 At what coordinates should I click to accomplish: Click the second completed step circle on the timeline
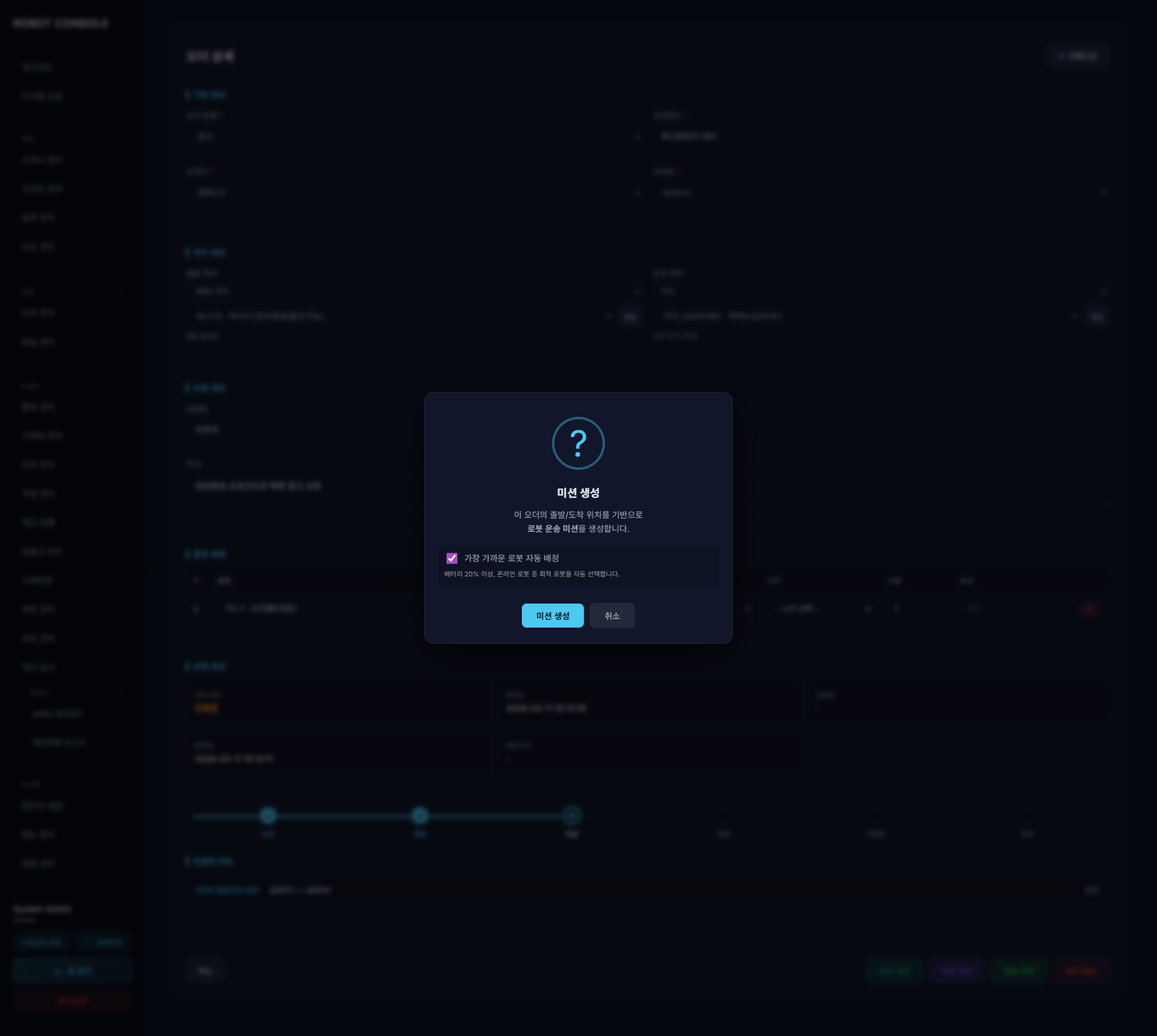click(420, 816)
